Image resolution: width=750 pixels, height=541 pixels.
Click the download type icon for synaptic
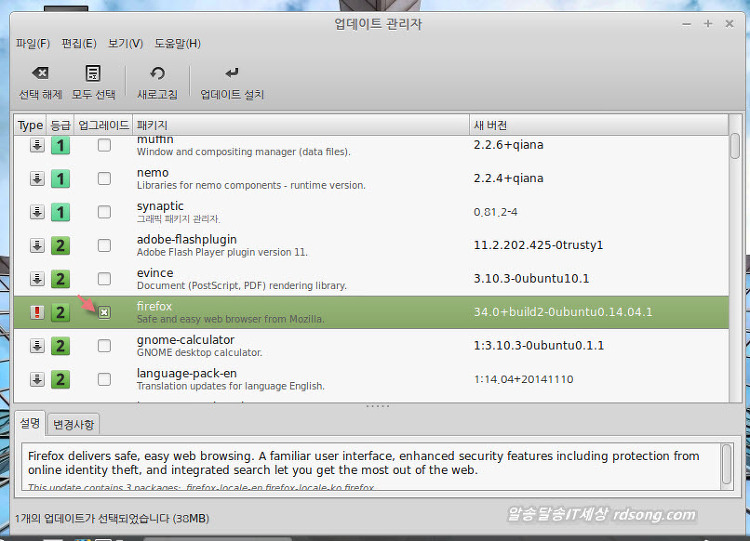click(x=37, y=212)
